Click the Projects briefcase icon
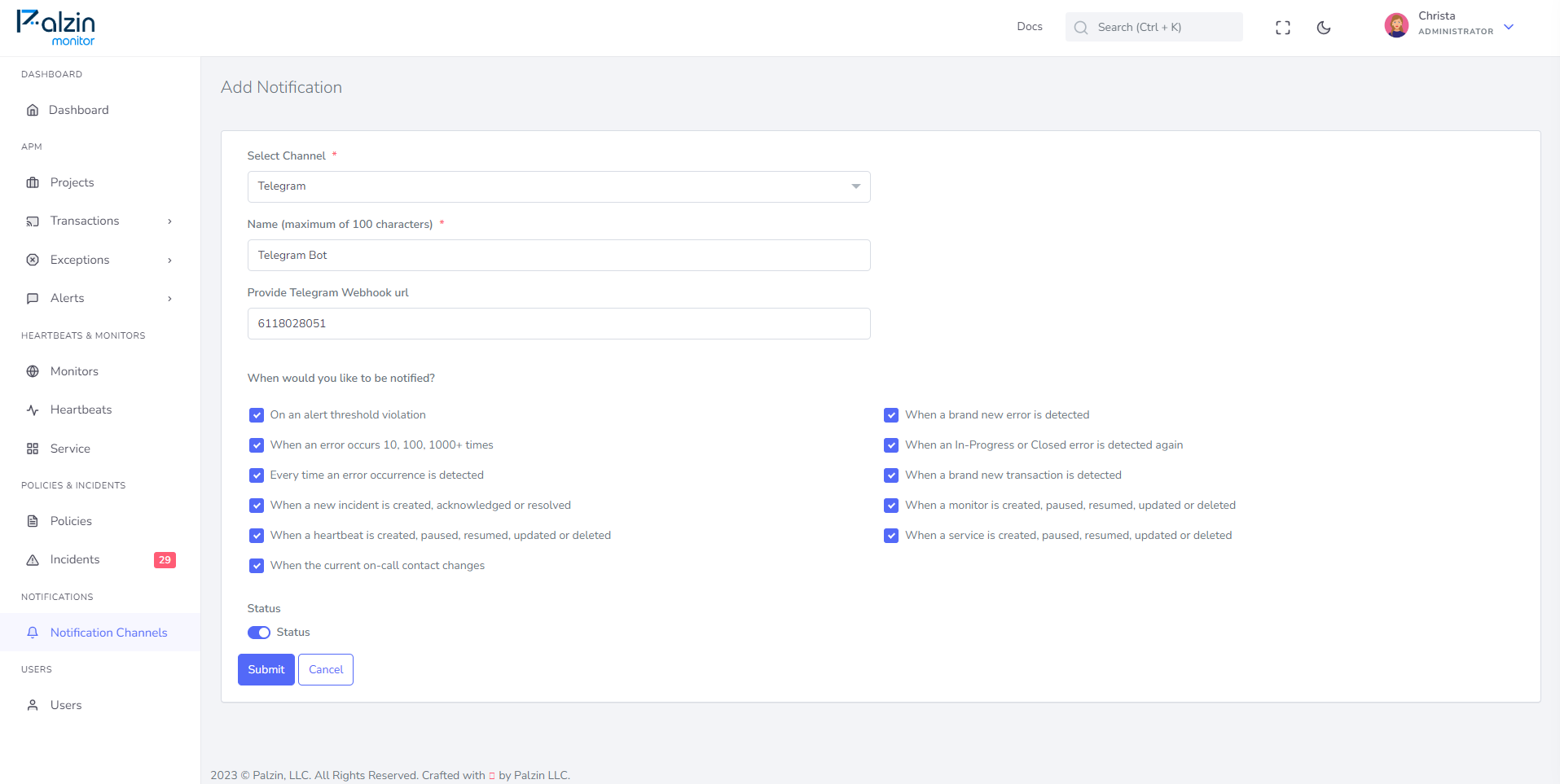This screenshot has width=1560, height=784. 33,182
